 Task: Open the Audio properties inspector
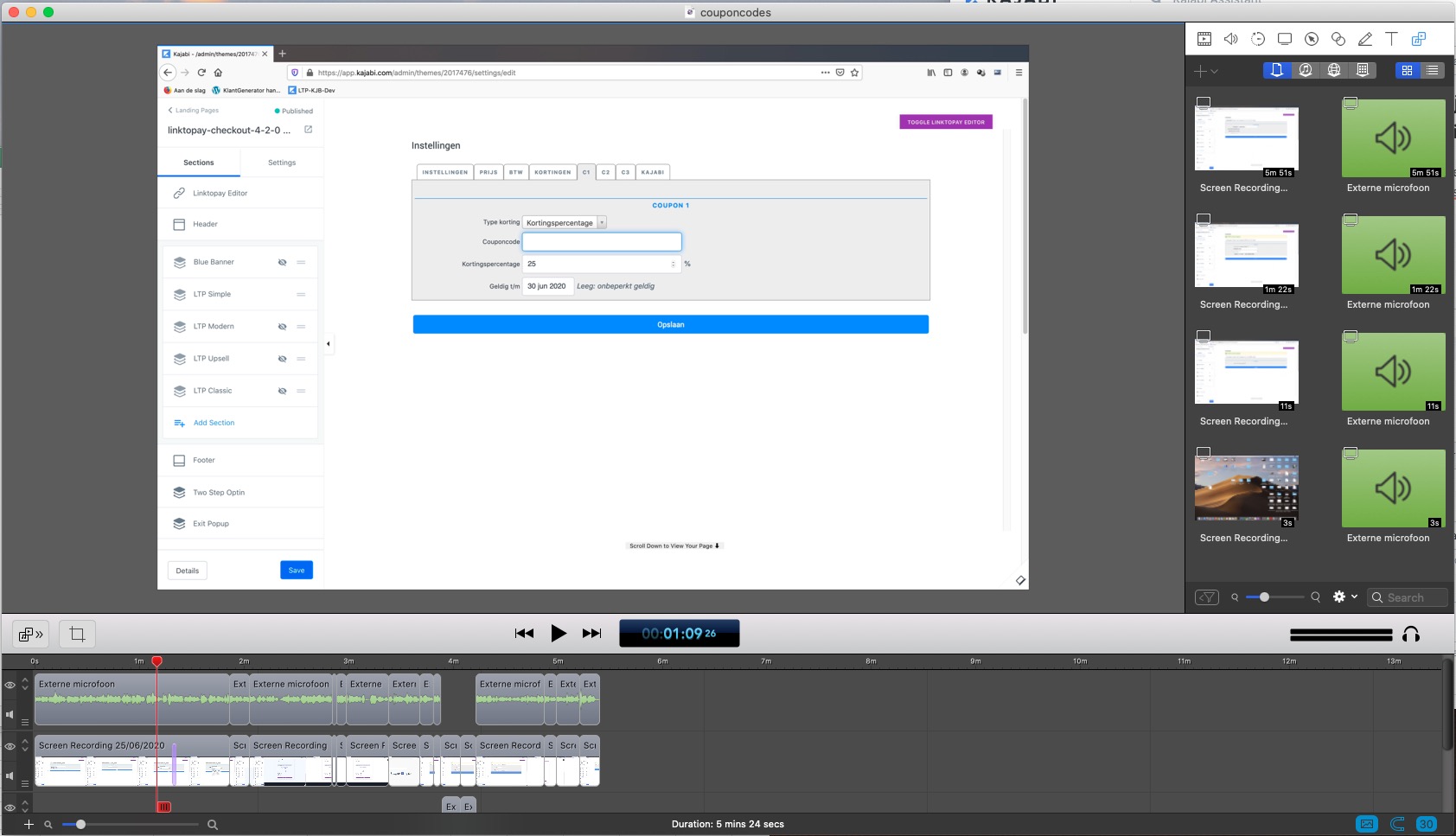tap(1230, 39)
